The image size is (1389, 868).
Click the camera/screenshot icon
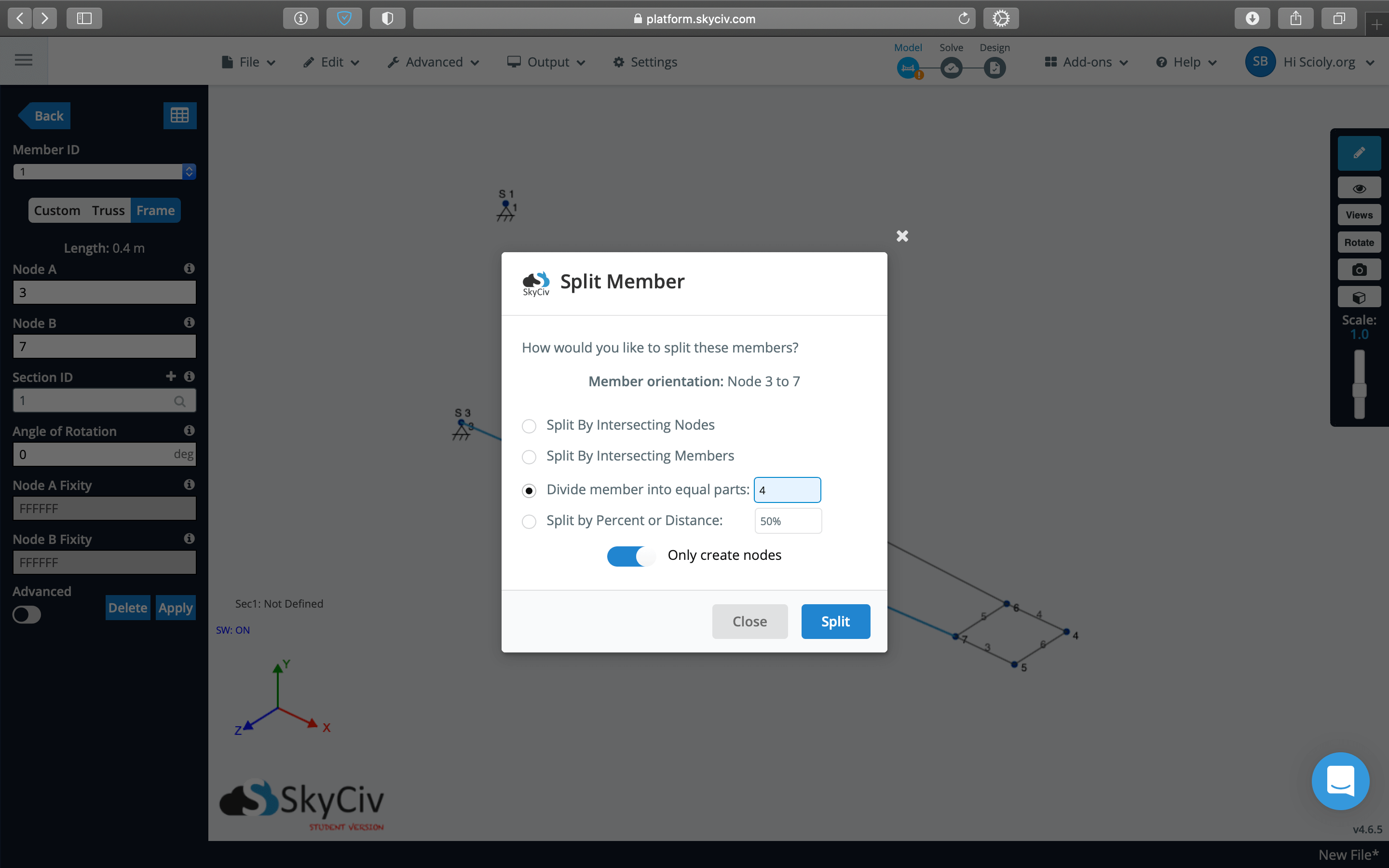click(1358, 269)
